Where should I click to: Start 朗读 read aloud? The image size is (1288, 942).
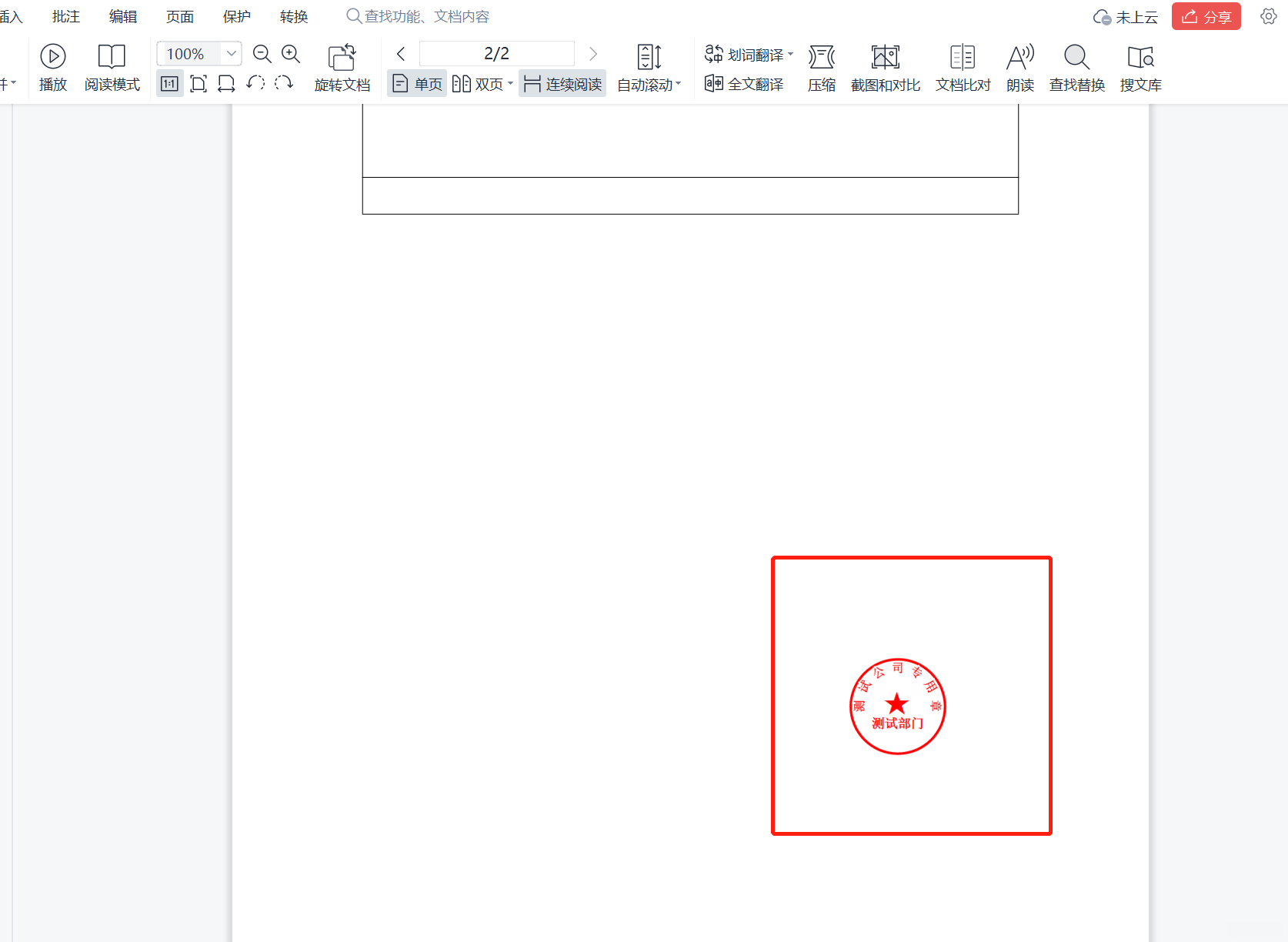click(x=1020, y=68)
